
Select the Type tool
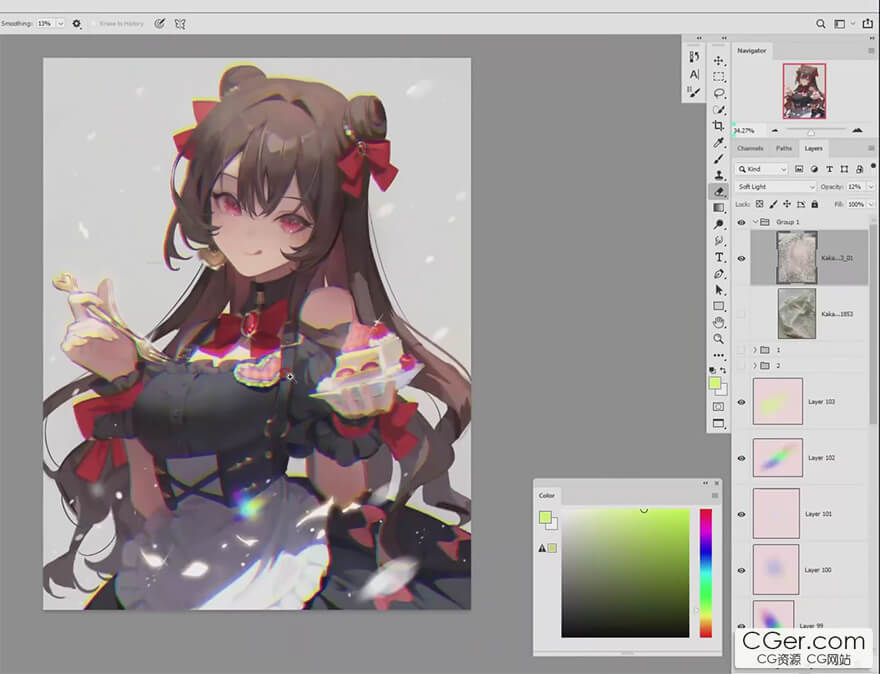pos(718,257)
